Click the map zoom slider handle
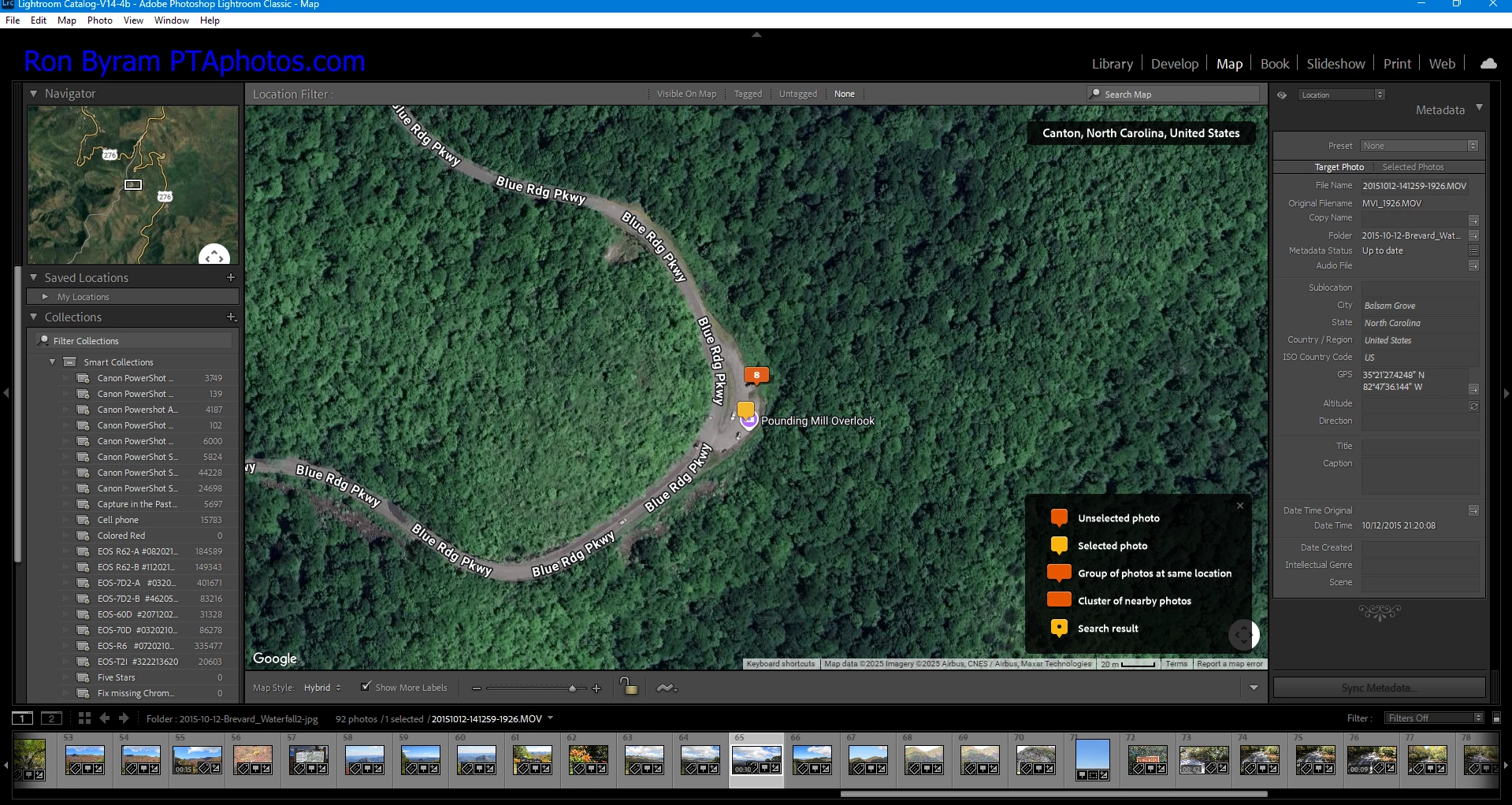The width and height of the screenshot is (1512, 805). pos(573,688)
